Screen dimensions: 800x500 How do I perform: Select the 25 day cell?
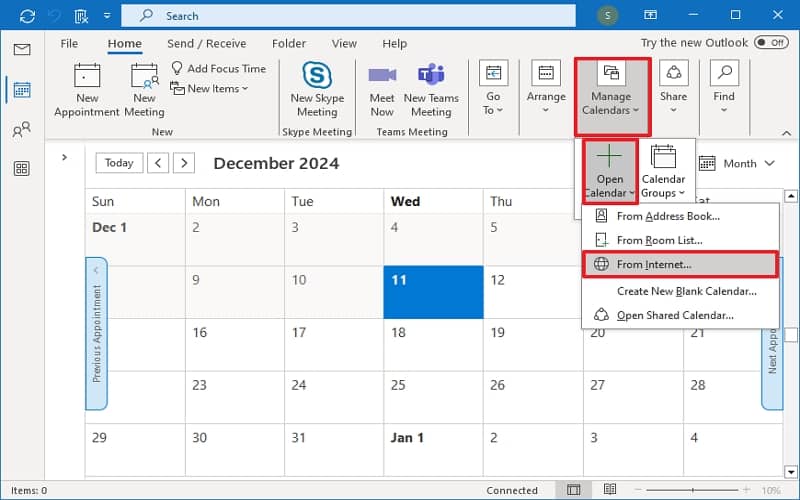pos(433,397)
